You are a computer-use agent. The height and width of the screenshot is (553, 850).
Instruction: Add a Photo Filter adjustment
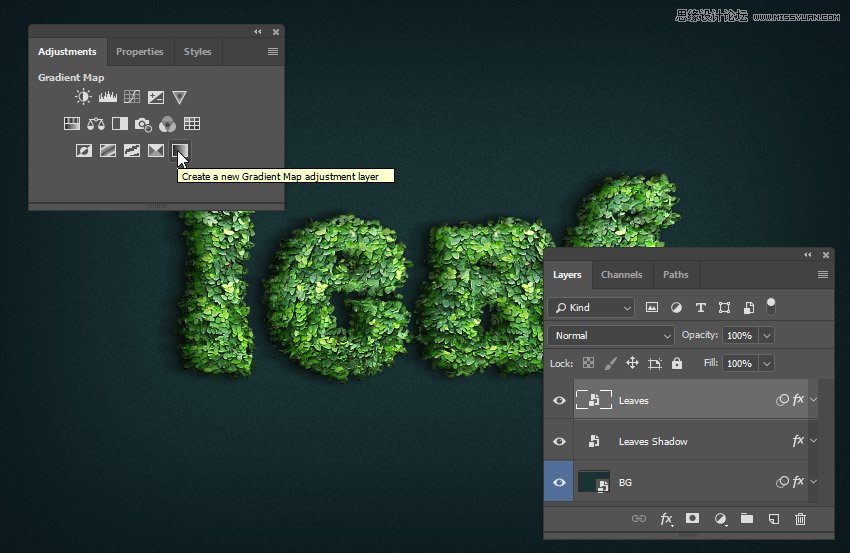coord(143,124)
